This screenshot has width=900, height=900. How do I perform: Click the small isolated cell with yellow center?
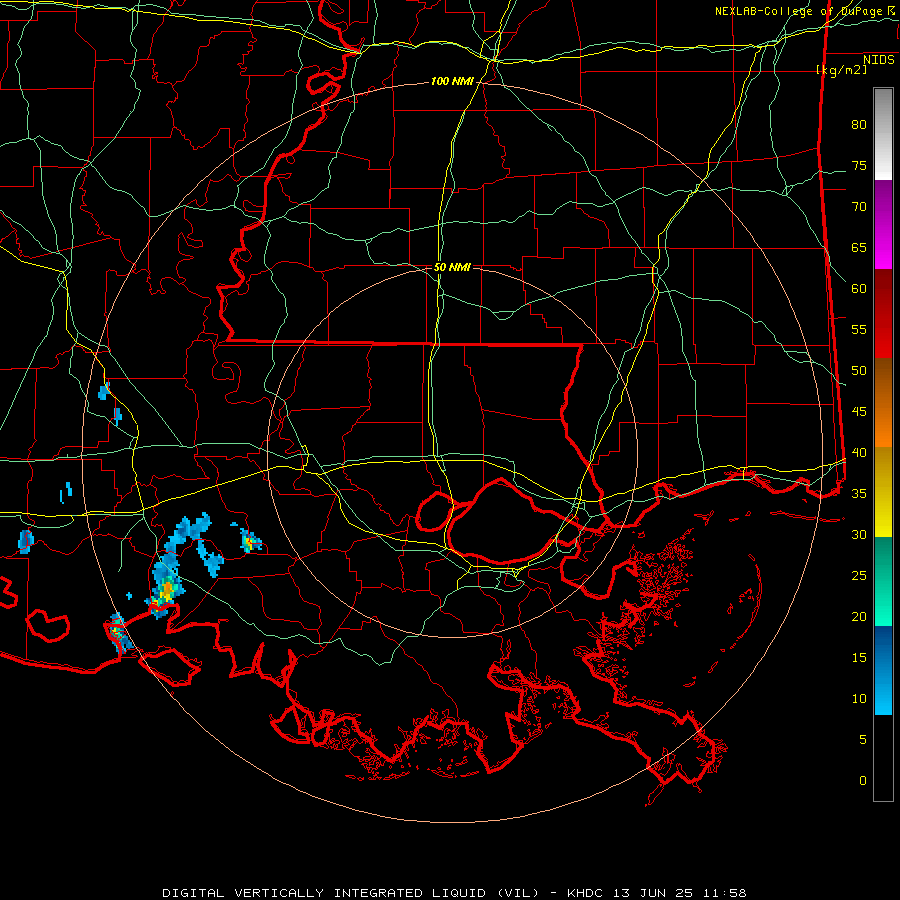pos(250,541)
